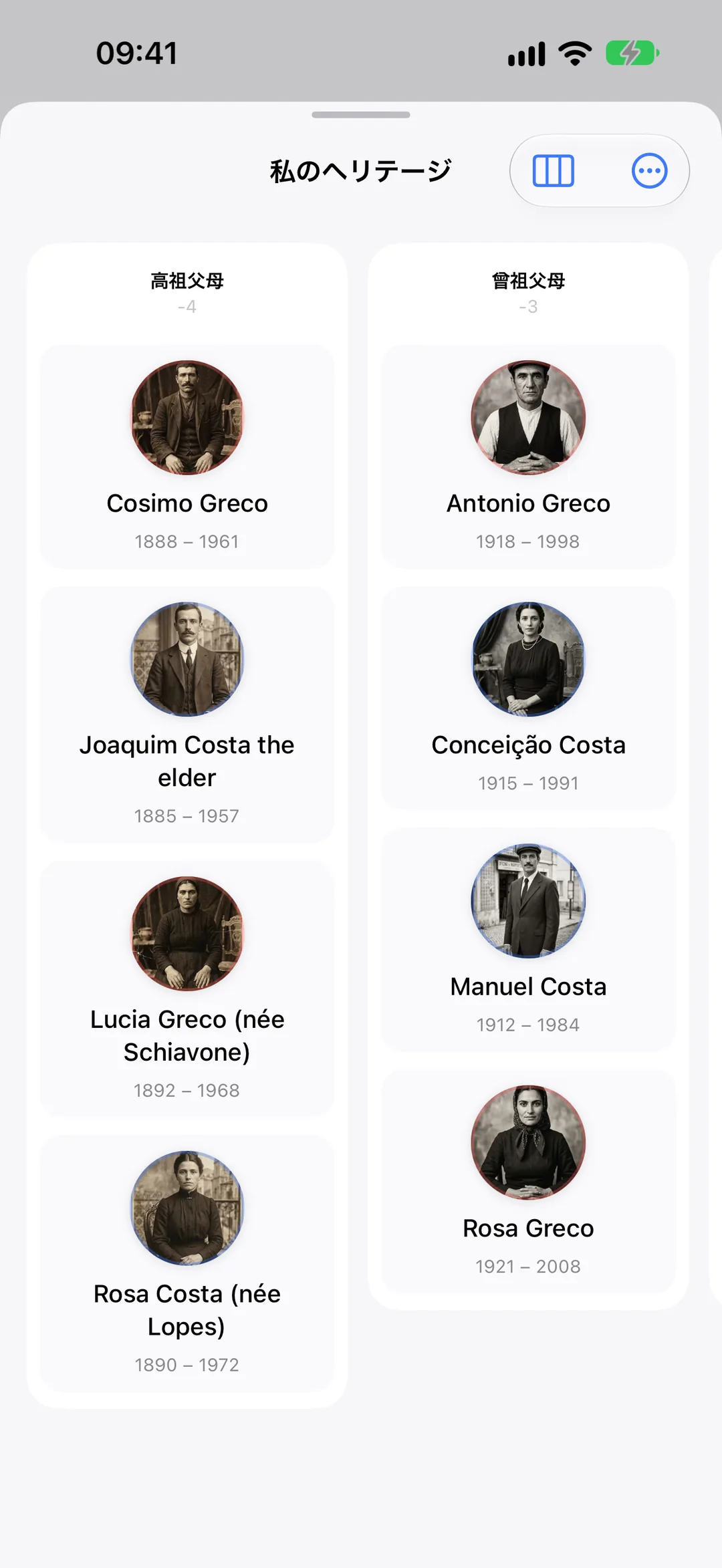Tap the sheet grabber handle at top

coord(361,115)
